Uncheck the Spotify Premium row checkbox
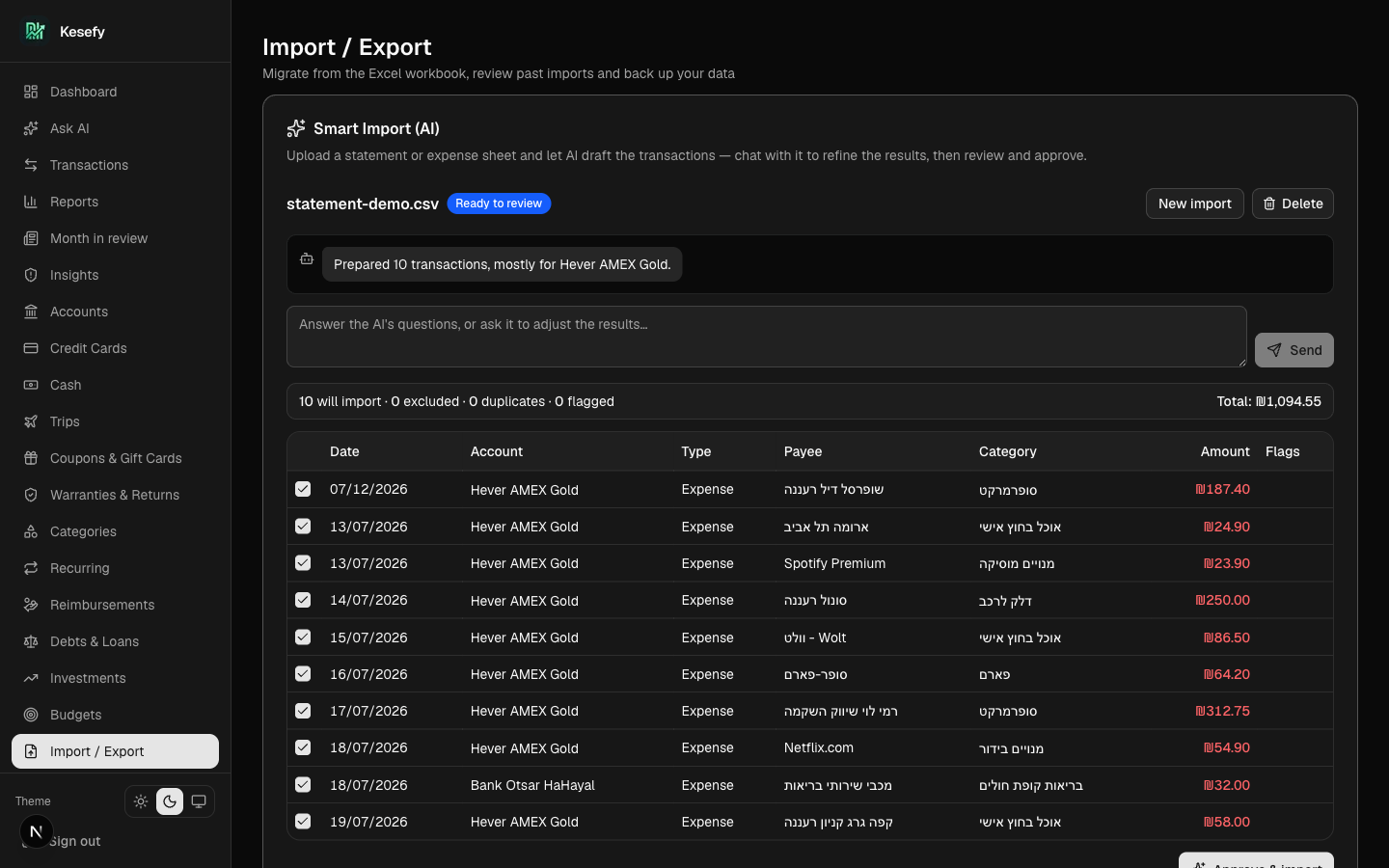This screenshot has height=868, width=1389. 303,563
